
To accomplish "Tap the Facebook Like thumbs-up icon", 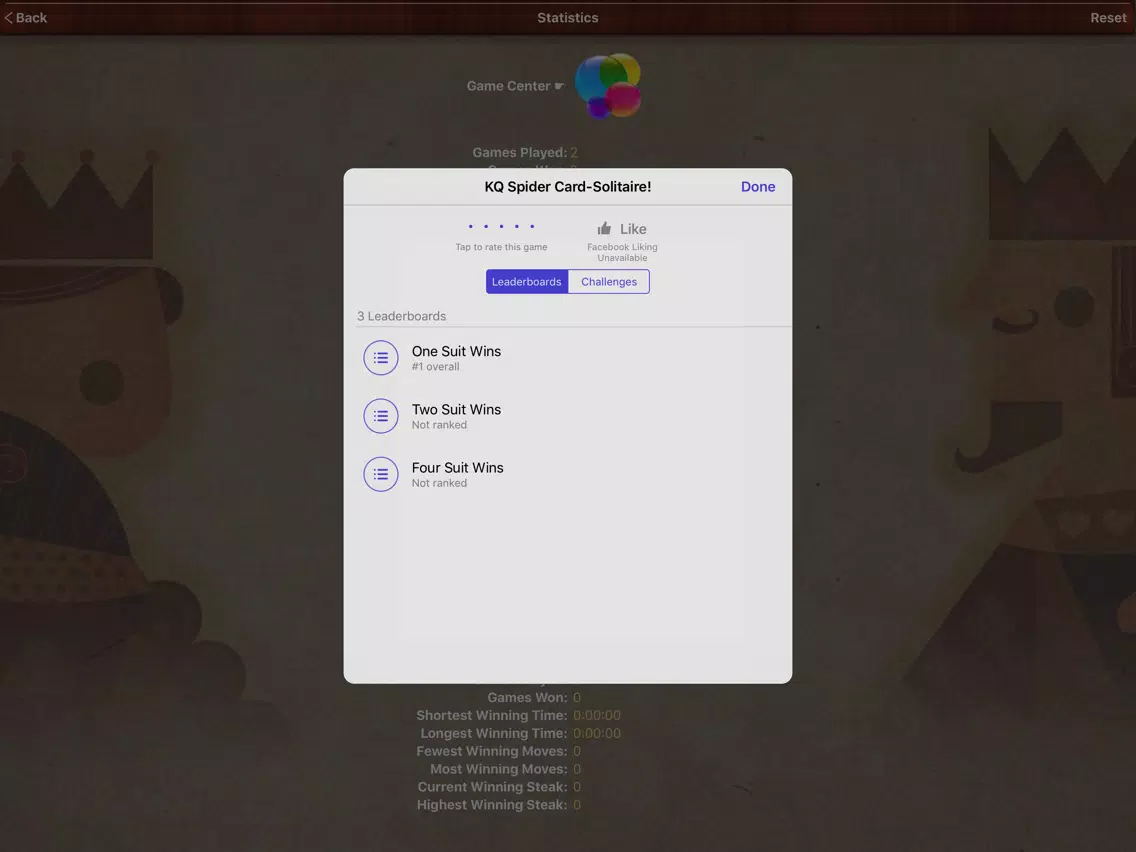I will pos(604,228).
